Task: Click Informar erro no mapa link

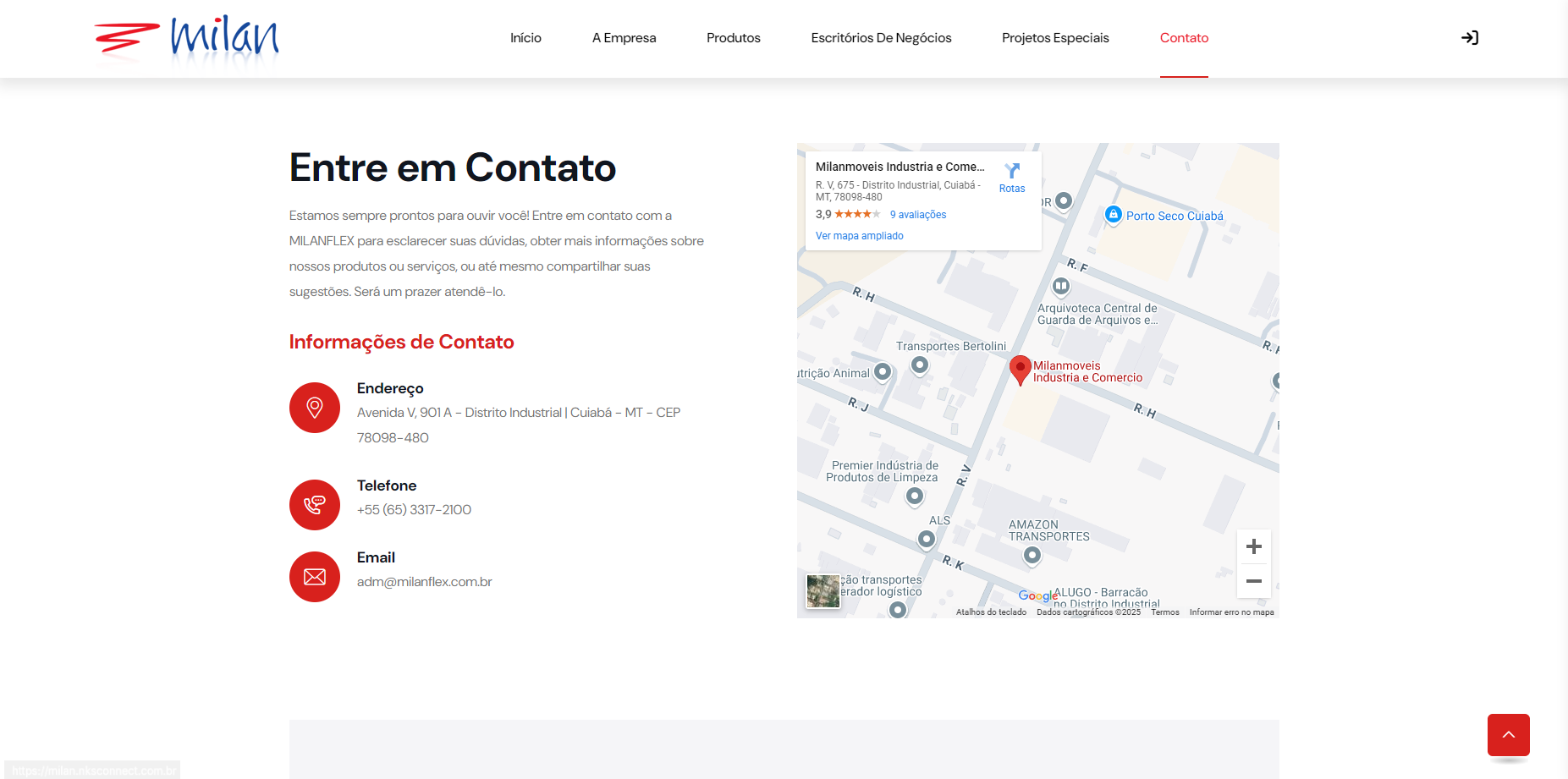Action: [x=1231, y=612]
